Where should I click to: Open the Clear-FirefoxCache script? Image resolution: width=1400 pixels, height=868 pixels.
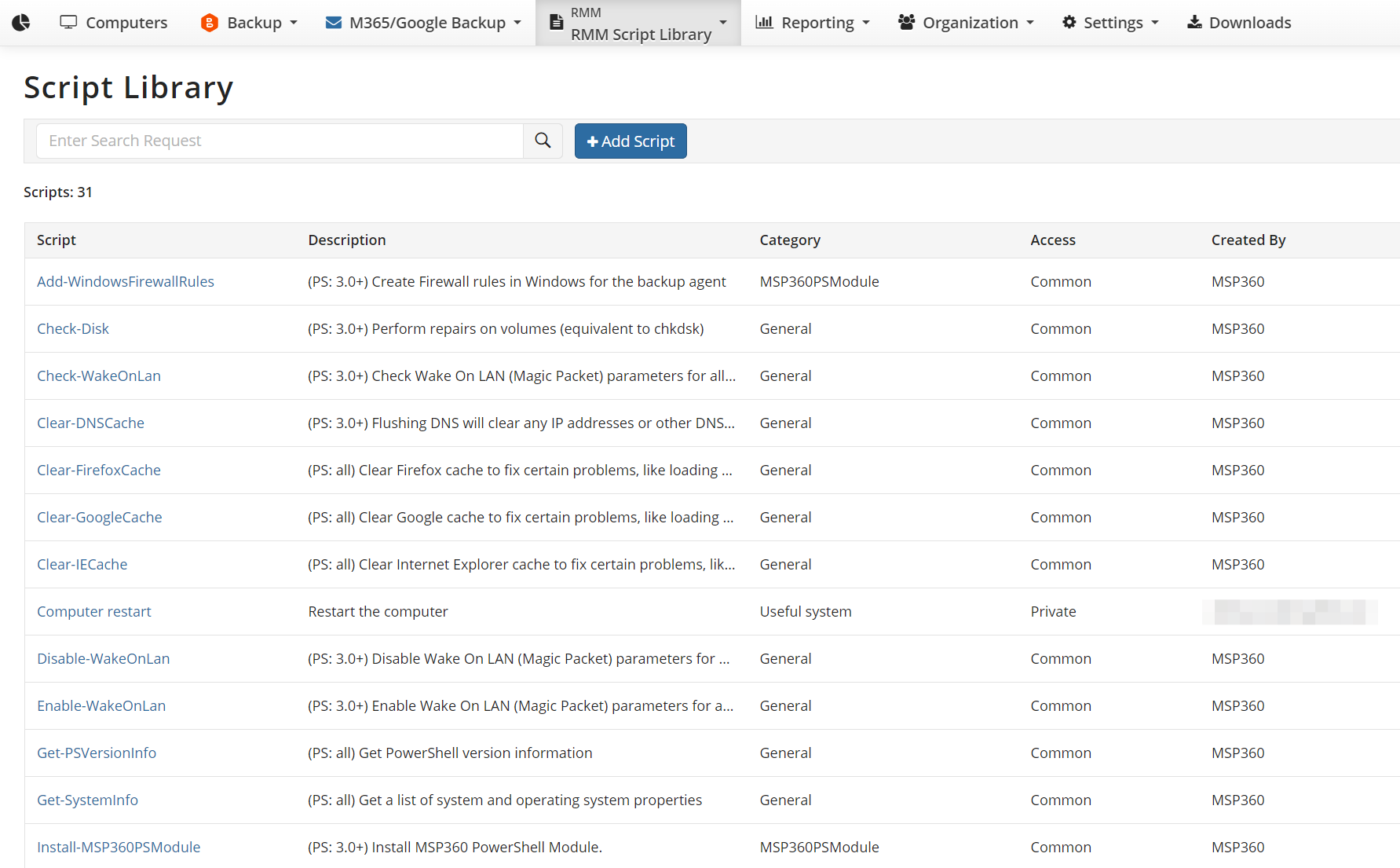click(x=99, y=470)
